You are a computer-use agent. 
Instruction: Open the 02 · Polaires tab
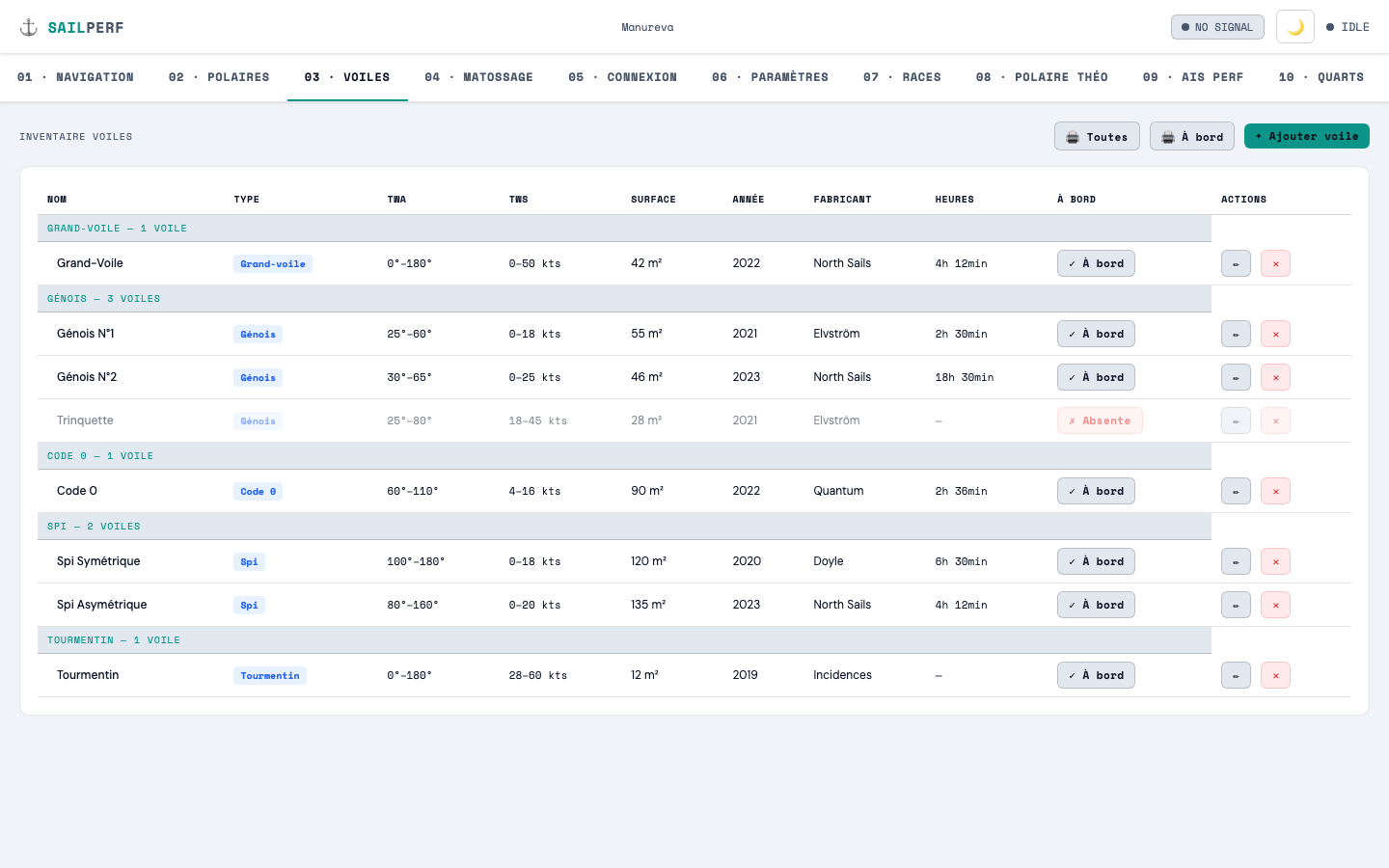tap(219, 77)
